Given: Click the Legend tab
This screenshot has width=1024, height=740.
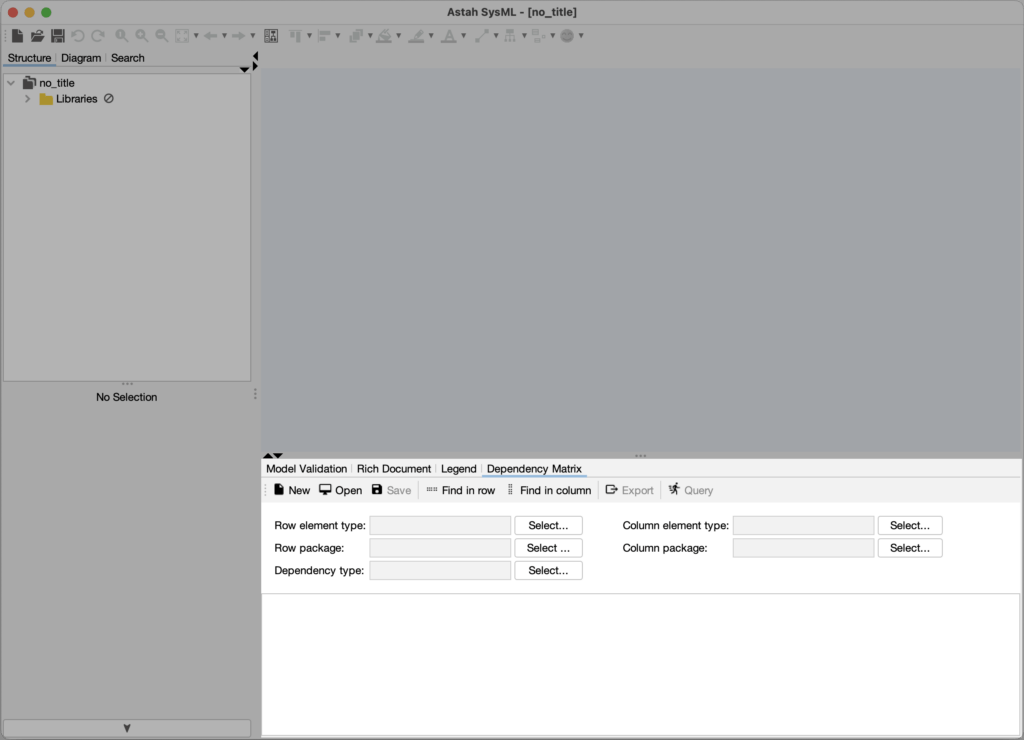Looking at the screenshot, I should [458, 468].
